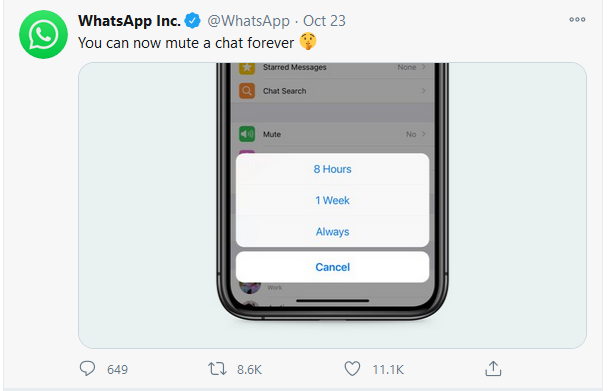The image size is (608, 391).
Task: Click the blue verified badge
Action: click(192, 21)
